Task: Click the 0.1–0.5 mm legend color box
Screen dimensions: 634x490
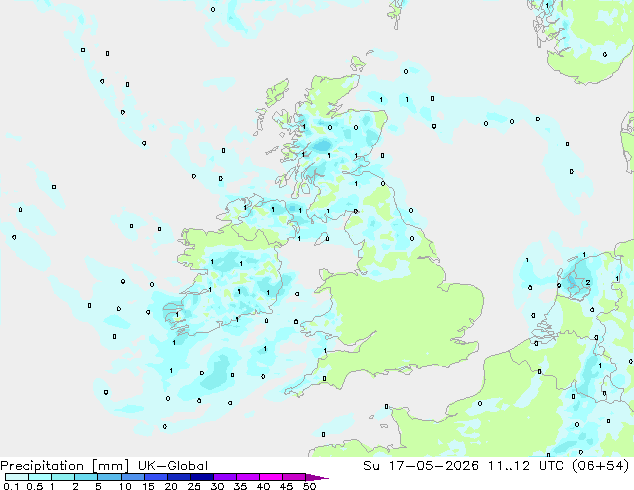Action: coord(17,477)
